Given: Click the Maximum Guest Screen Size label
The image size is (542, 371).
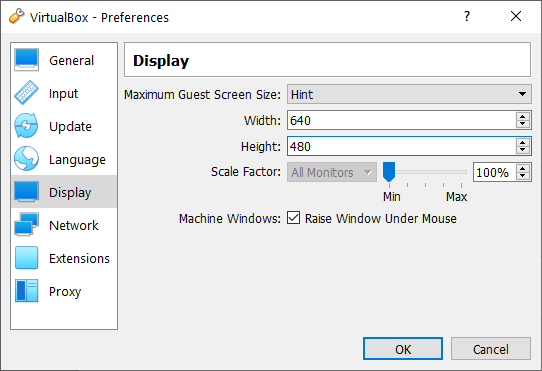Looking at the screenshot, I should (203, 94).
